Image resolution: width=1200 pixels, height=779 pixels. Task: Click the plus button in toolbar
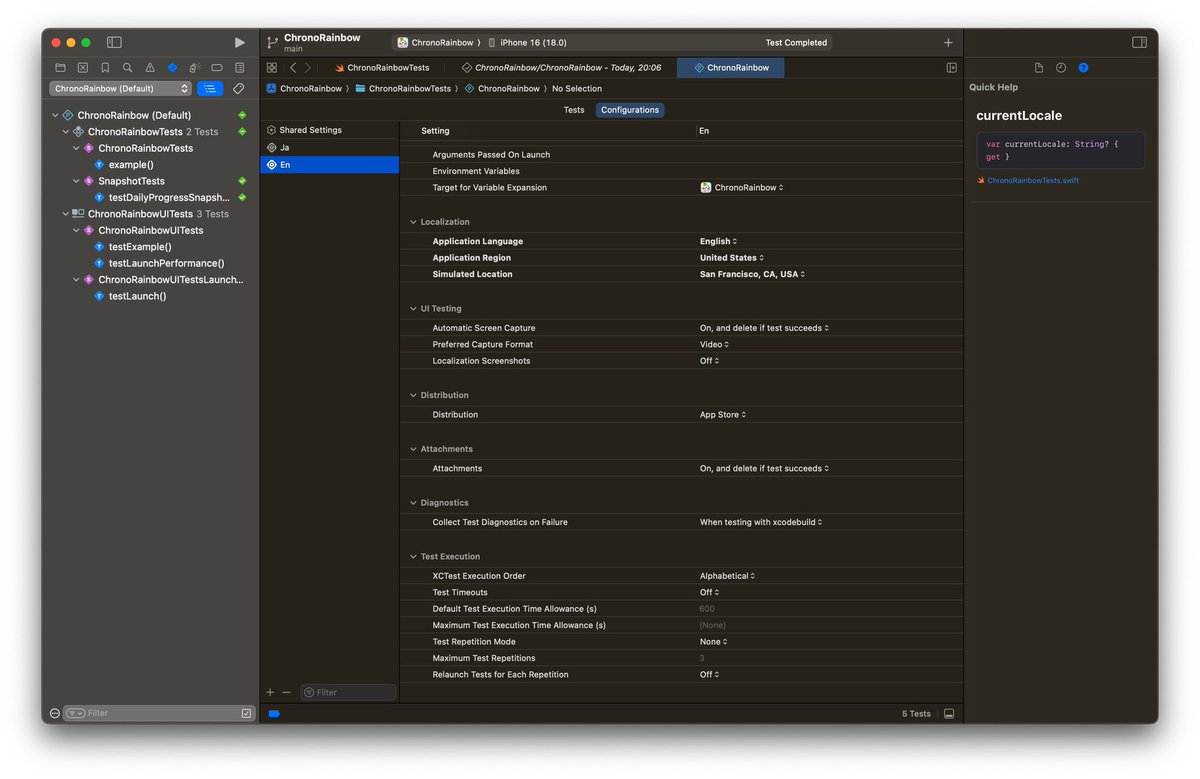pos(948,42)
